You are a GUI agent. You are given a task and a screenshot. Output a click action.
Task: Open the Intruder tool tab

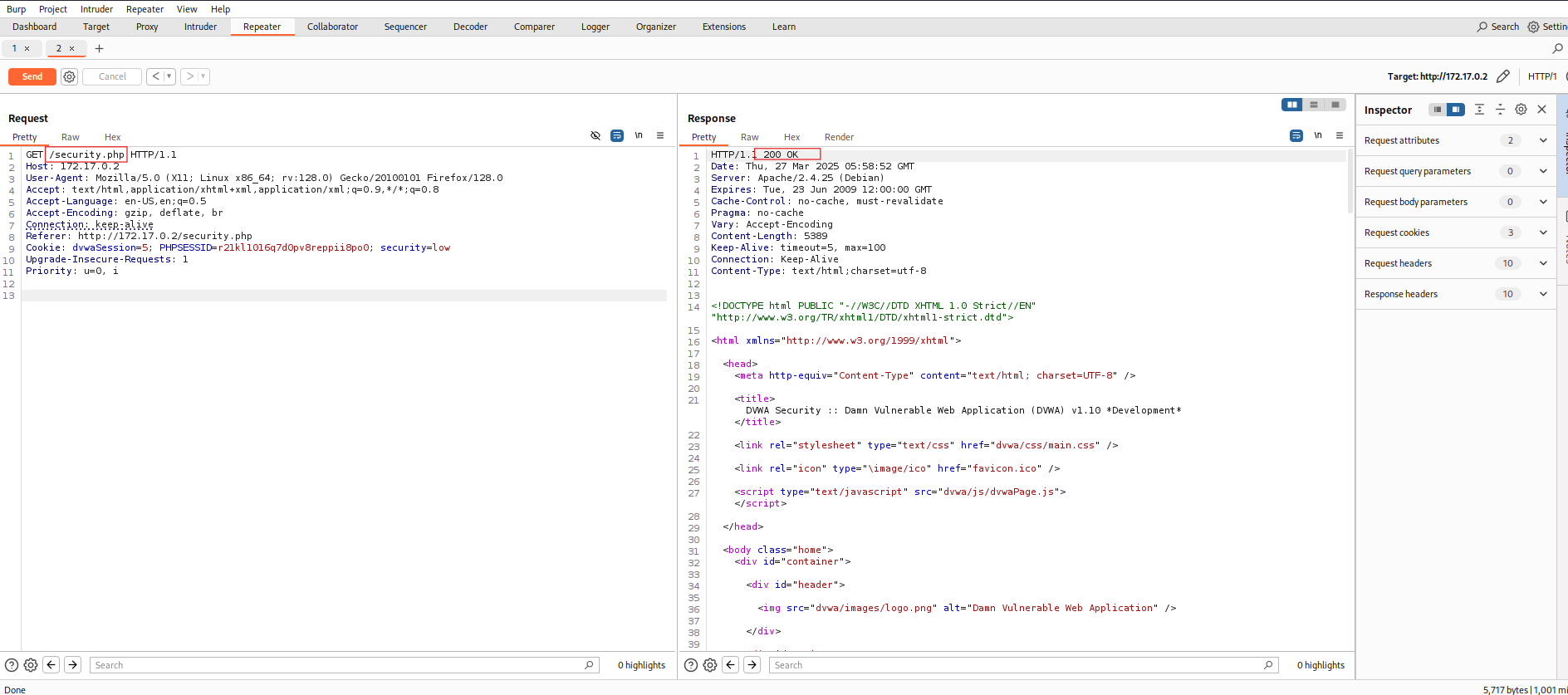click(200, 27)
